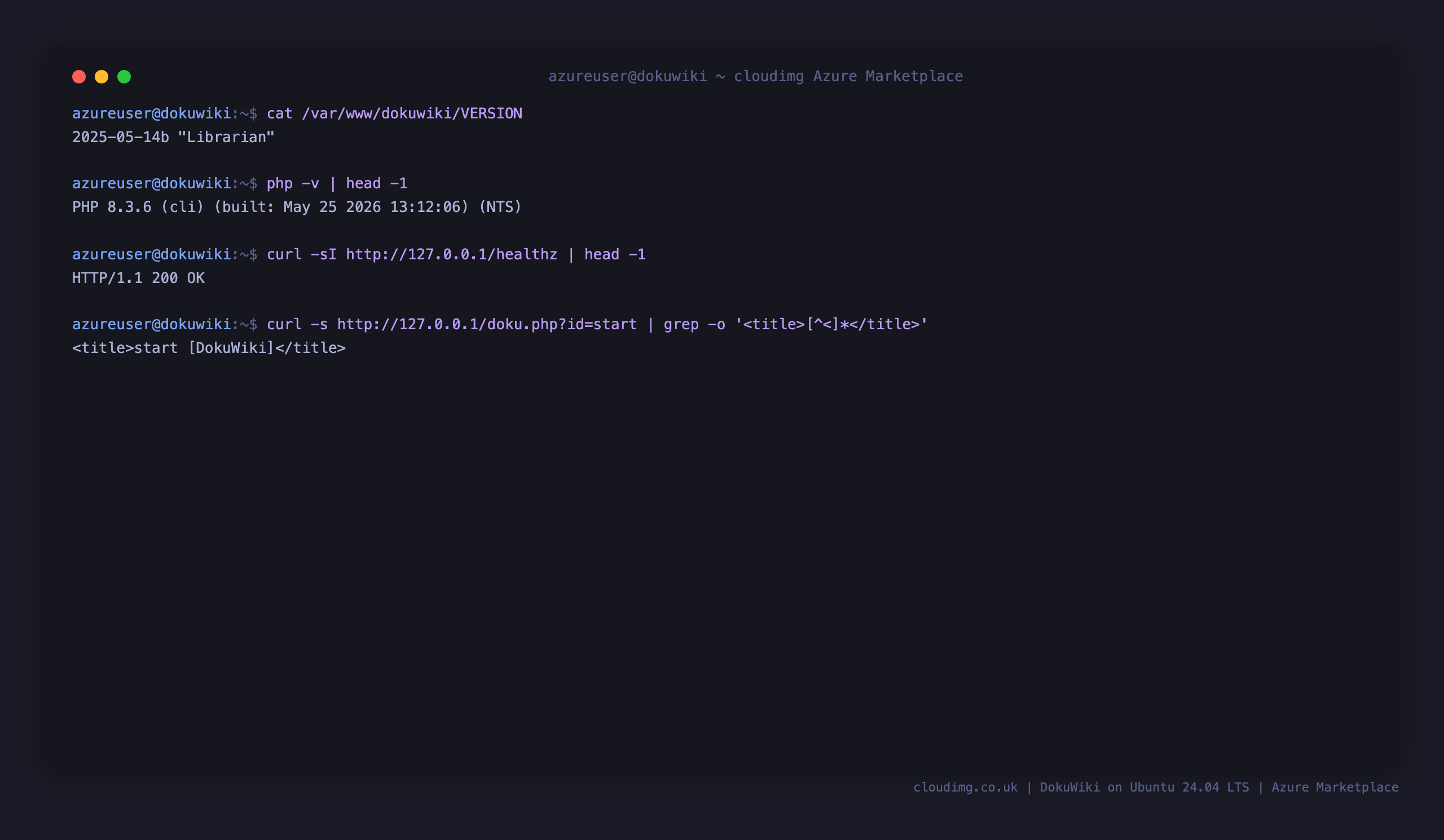
Task: Click the footer text 'cloudimg.co.uk | DokuWiki on Ubuntu 24.04 LTS'
Action: pyautogui.click(x=1081, y=788)
